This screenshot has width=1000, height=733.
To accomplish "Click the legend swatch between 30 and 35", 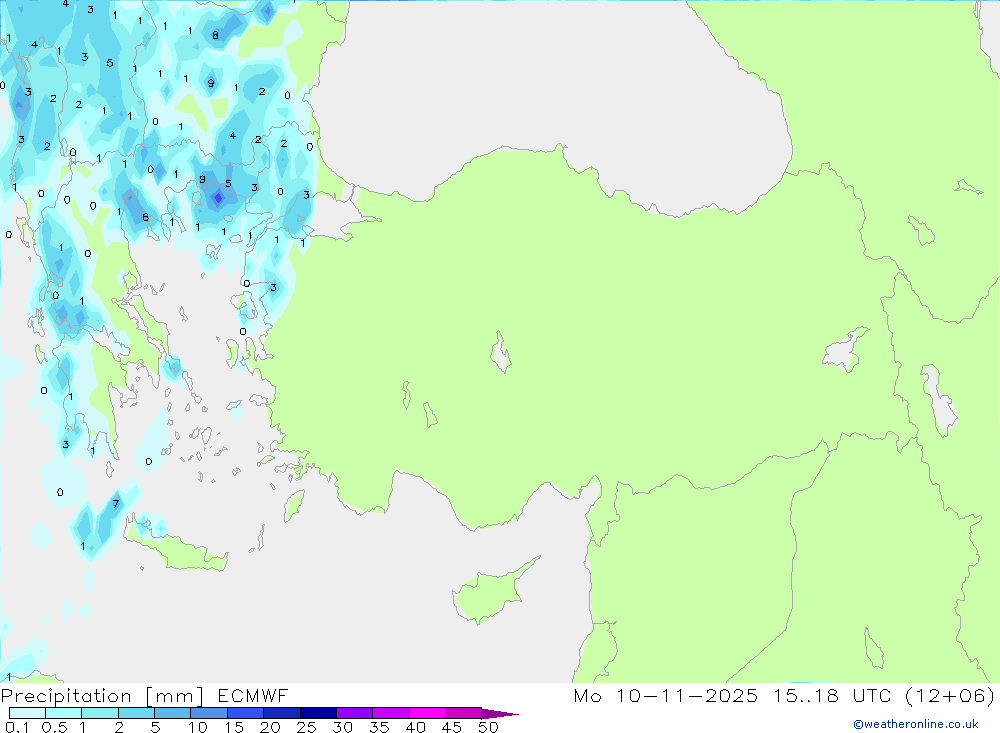I will [x=355, y=713].
